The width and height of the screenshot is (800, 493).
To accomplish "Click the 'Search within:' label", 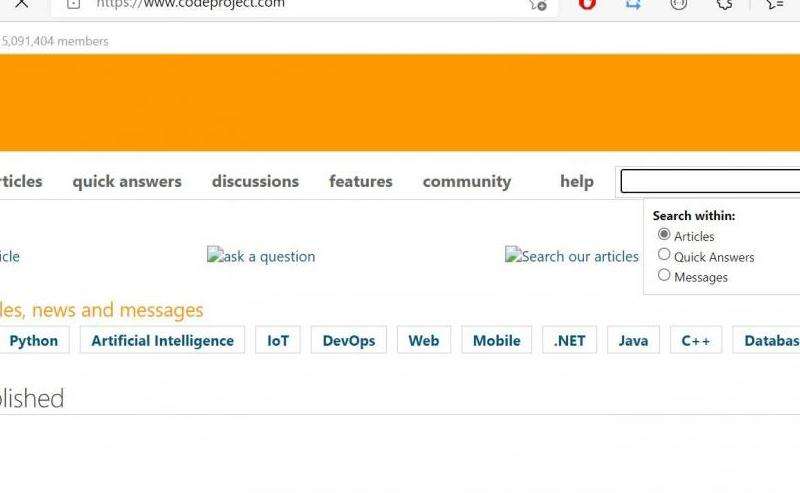I will 694,216.
